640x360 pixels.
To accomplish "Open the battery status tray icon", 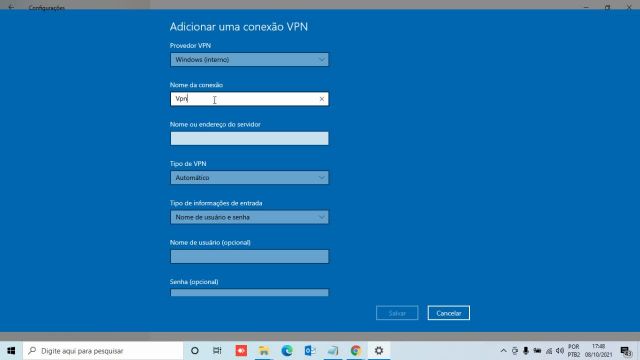I will [x=537, y=351].
